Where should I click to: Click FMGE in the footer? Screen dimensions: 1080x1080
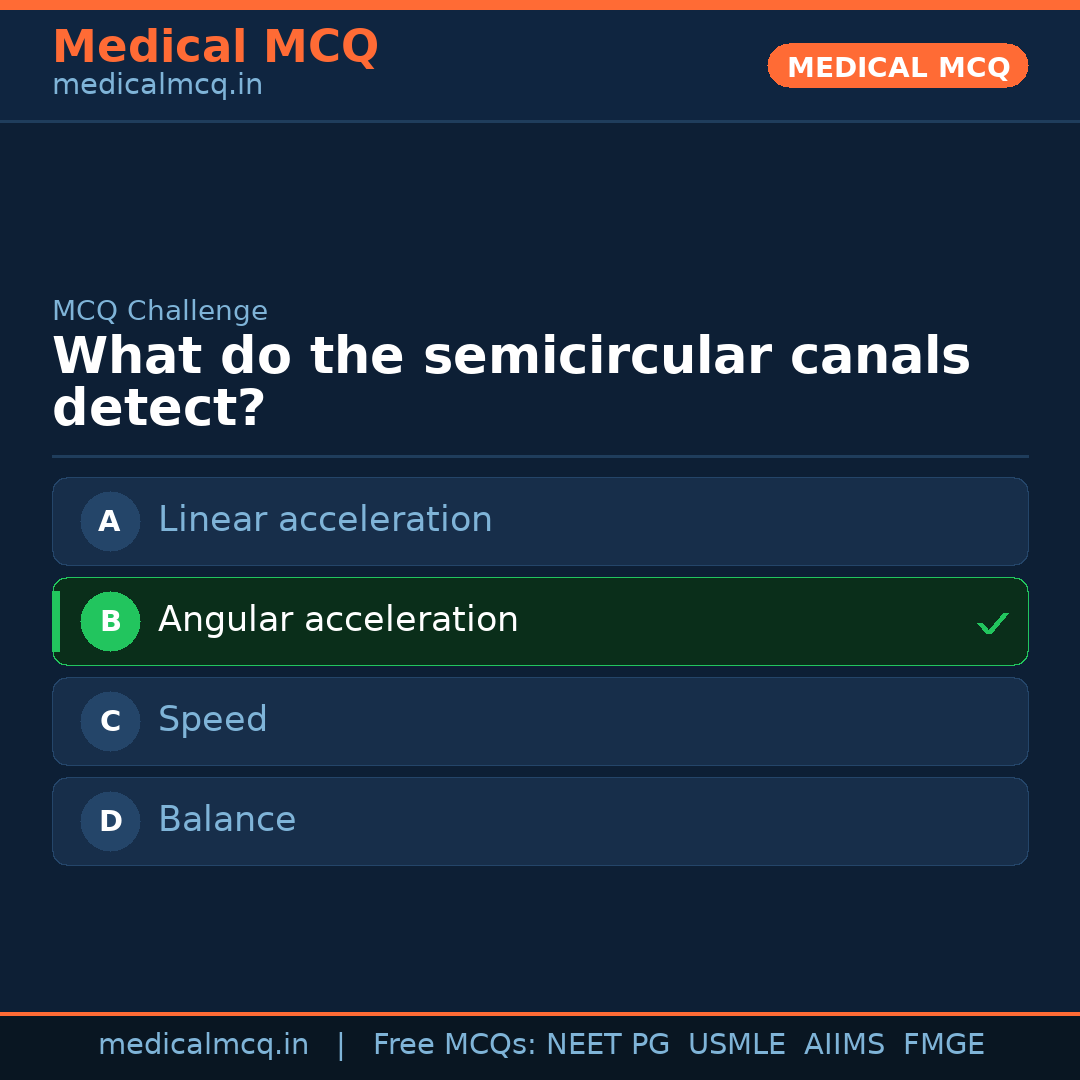pos(943,1045)
